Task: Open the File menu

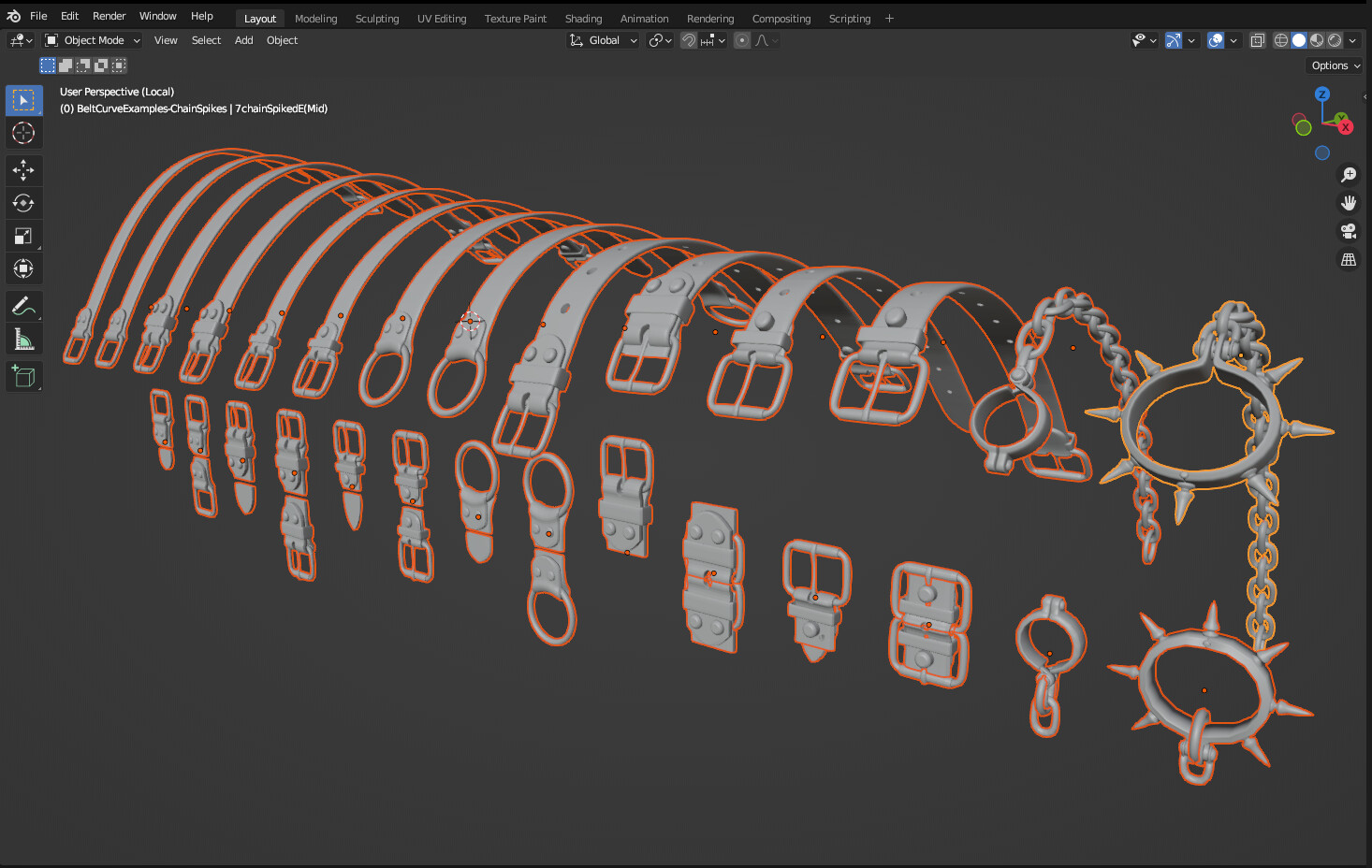Action: click(38, 16)
